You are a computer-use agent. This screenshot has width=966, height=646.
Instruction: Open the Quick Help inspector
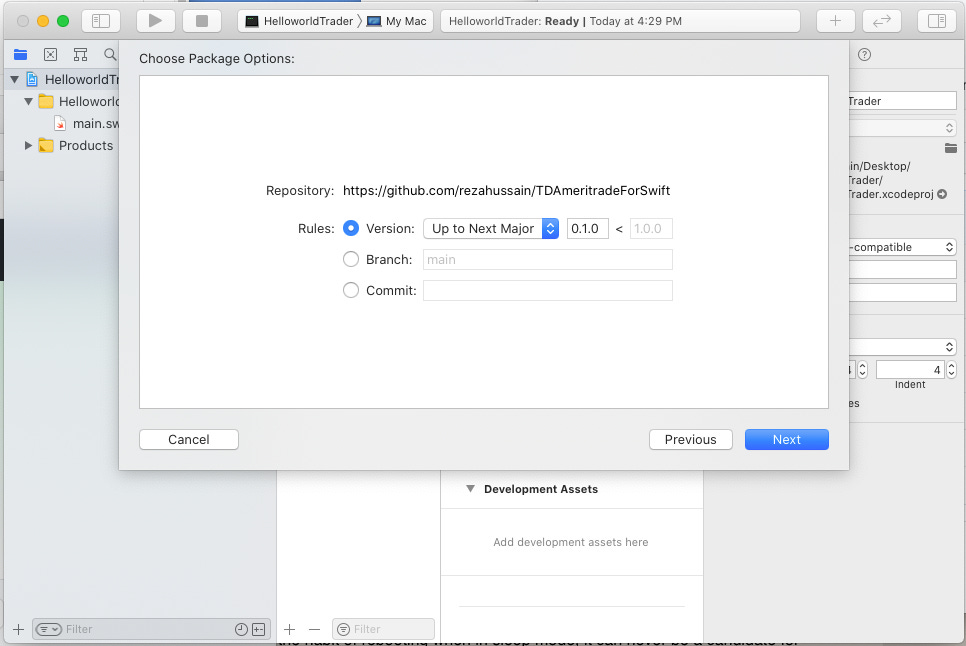[864, 55]
